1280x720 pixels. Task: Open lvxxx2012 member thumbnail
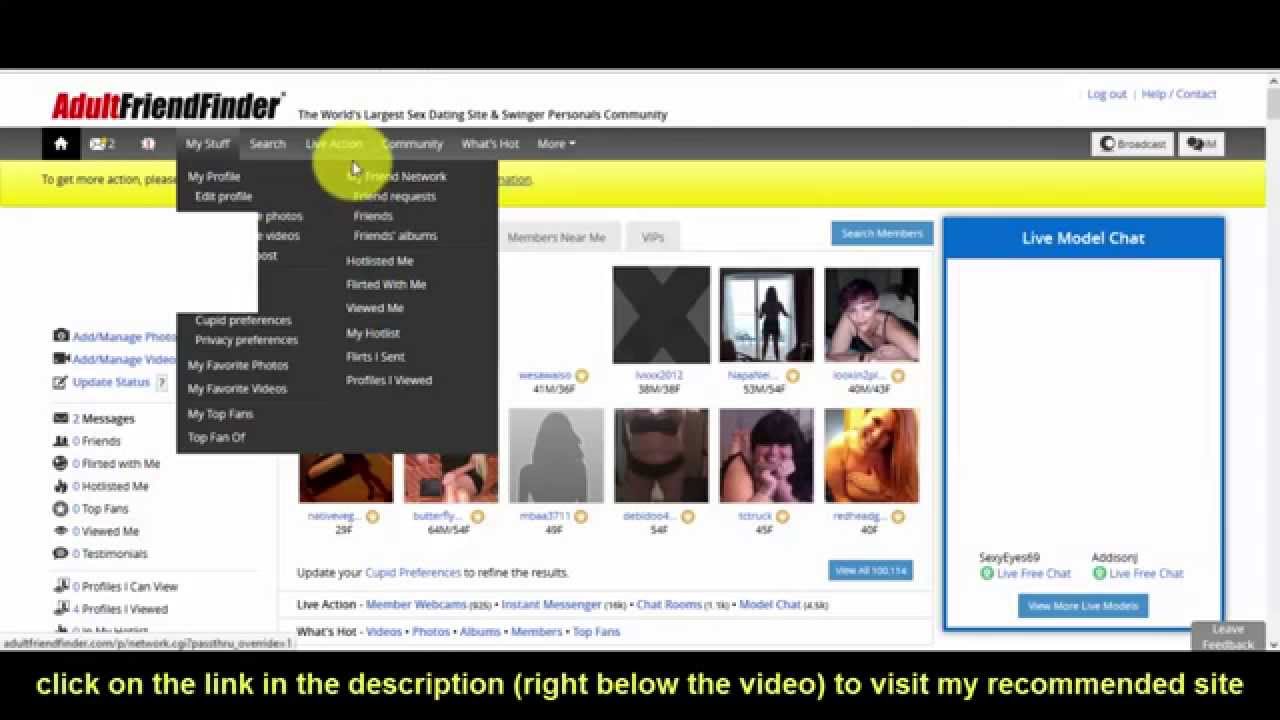click(x=661, y=314)
